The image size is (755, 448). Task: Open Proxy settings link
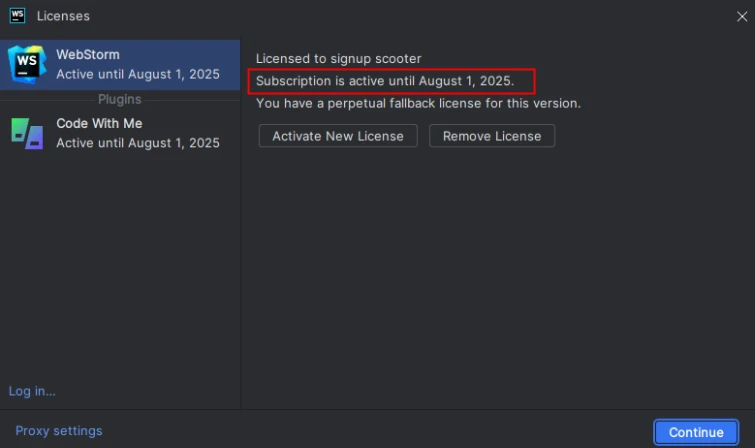click(x=59, y=431)
